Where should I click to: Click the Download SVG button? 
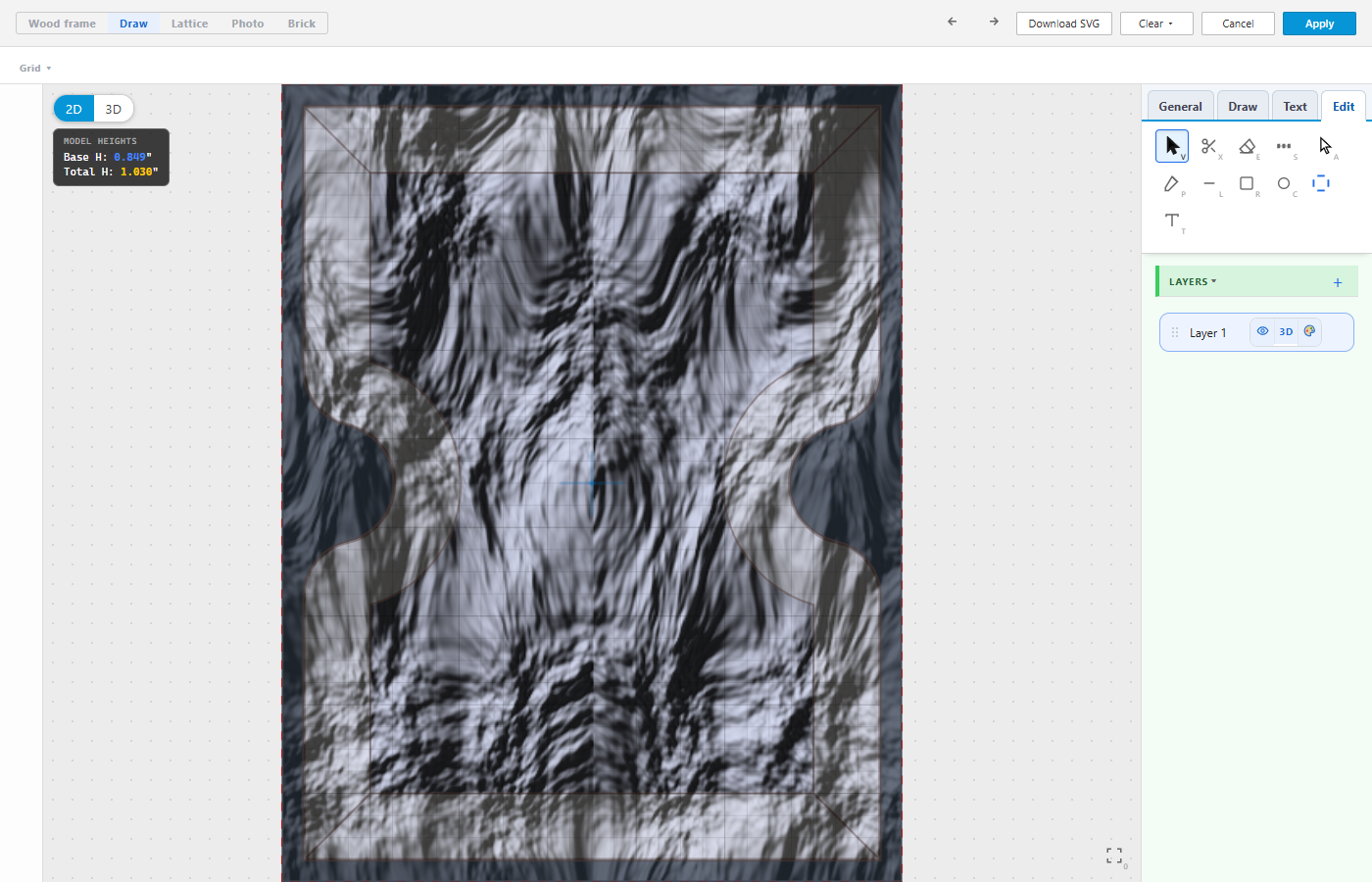pos(1064,24)
